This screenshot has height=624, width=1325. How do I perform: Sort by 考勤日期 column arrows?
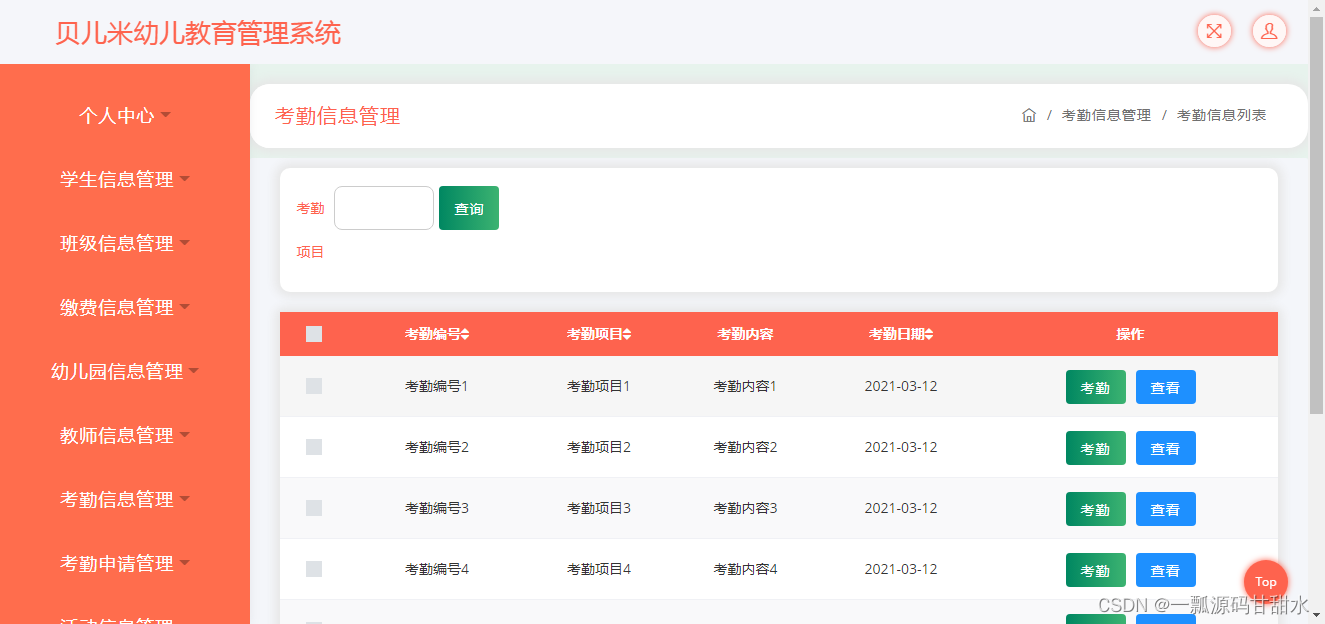pos(929,335)
